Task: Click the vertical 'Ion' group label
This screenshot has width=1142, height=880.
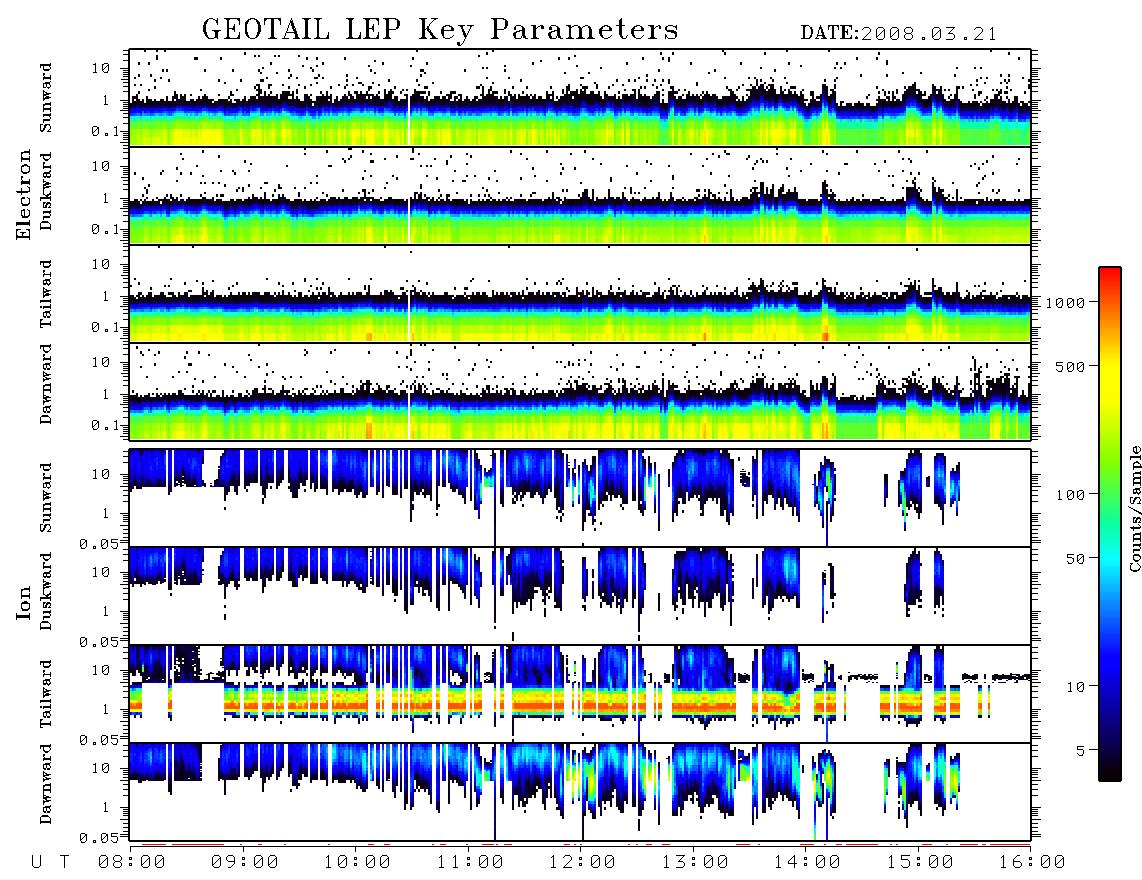Action: pyautogui.click(x=24, y=602)
